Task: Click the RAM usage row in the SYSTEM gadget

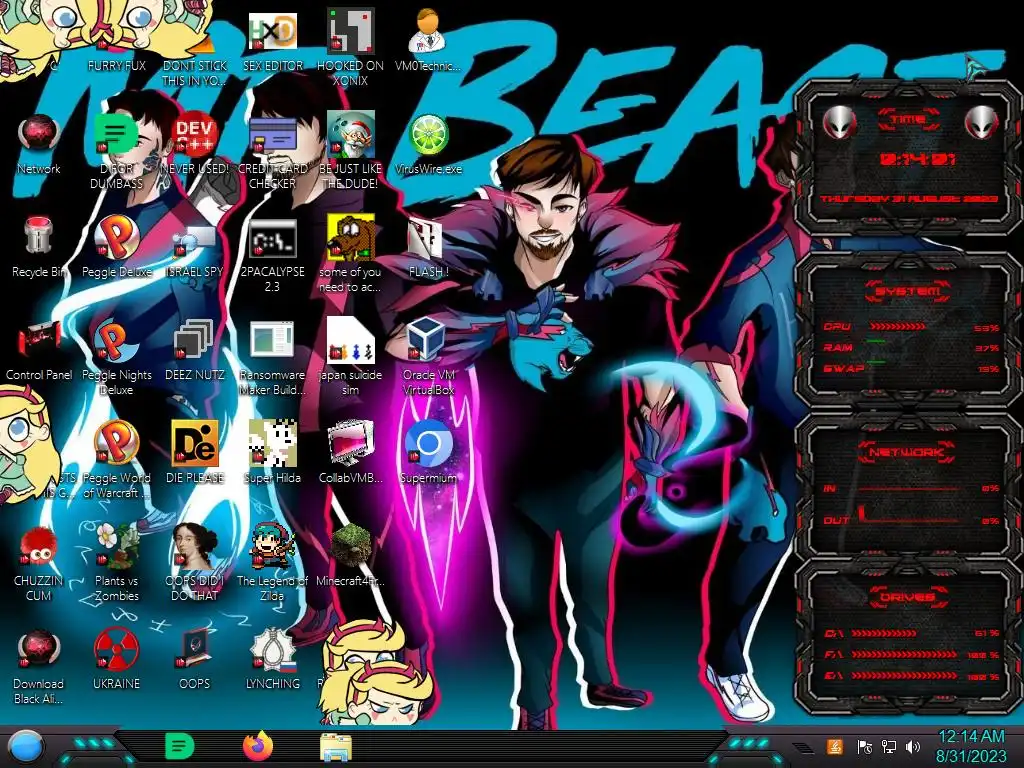Action: [x=911, y=347]
